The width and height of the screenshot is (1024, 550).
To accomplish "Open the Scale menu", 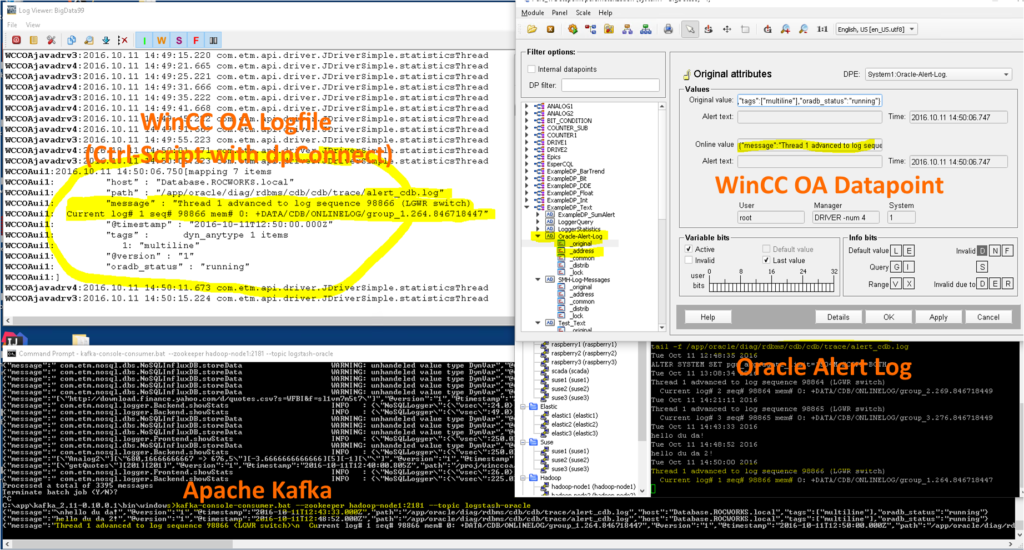I will point(583,12).
